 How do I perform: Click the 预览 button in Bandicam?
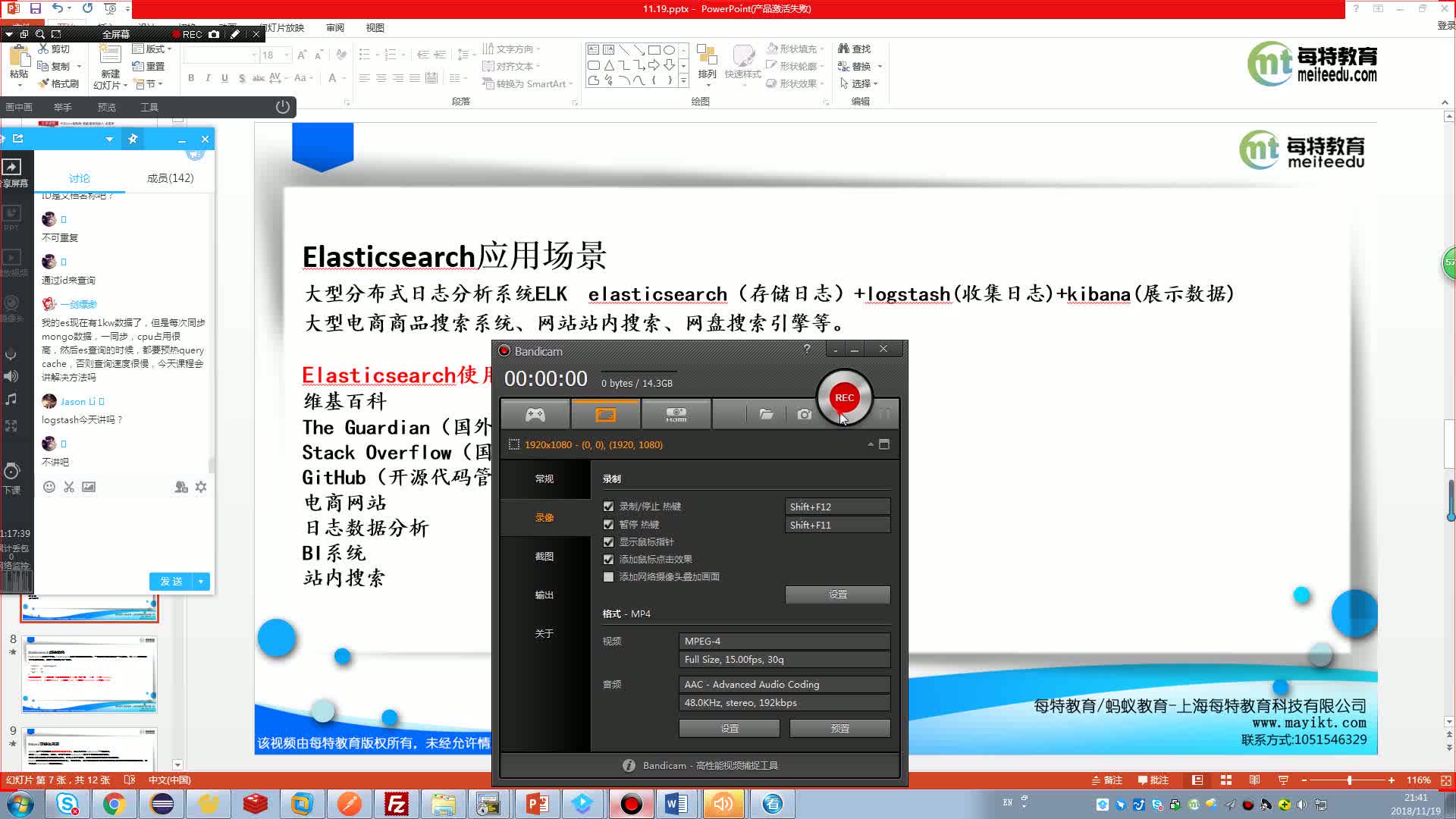tap(840, 728)
